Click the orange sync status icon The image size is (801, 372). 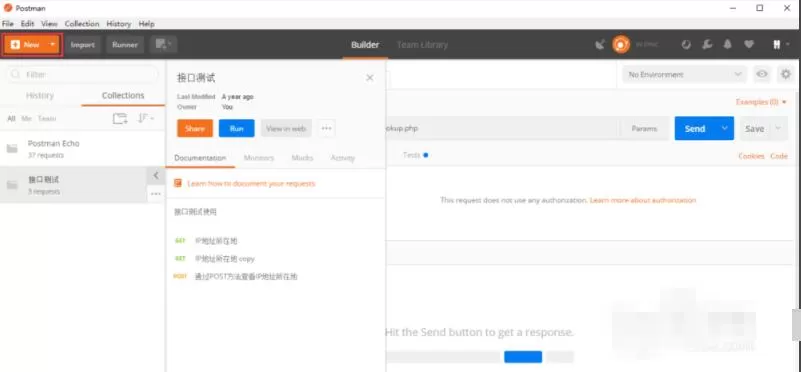click(621, 45)
